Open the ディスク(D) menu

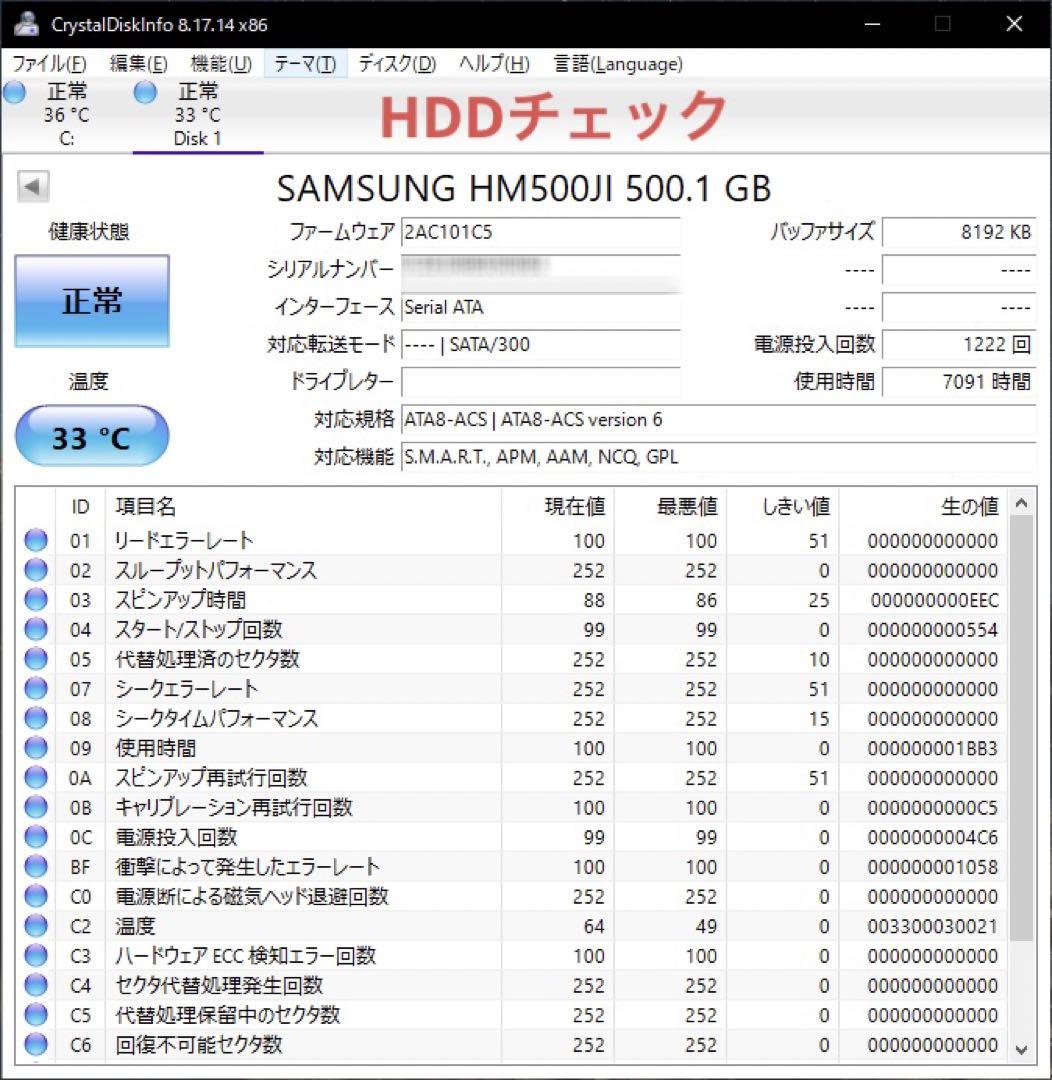click(x=398, y=64)
